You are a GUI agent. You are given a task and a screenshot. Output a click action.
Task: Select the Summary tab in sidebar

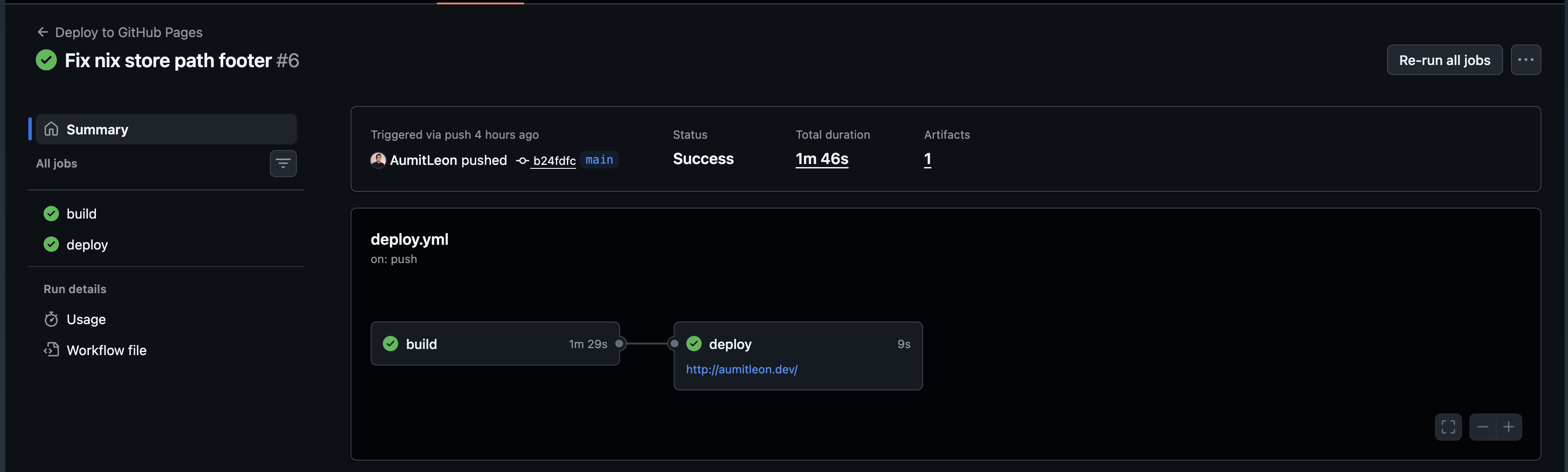[166, 129]
